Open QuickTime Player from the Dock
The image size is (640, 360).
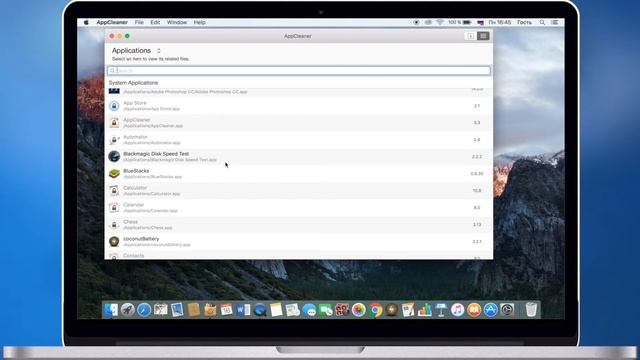tap(260, 310)
